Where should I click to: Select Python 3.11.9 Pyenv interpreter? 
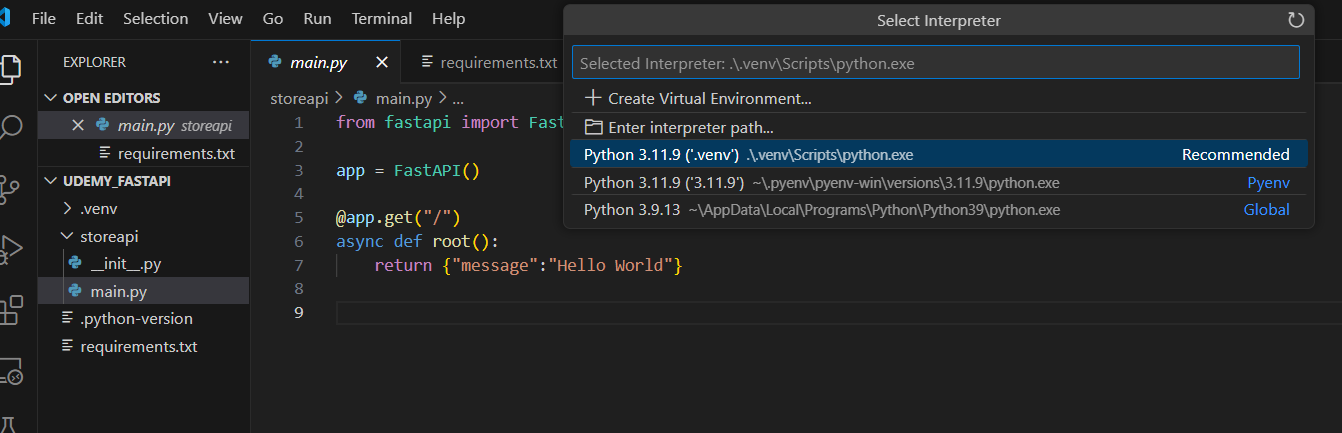click(939, 182)
